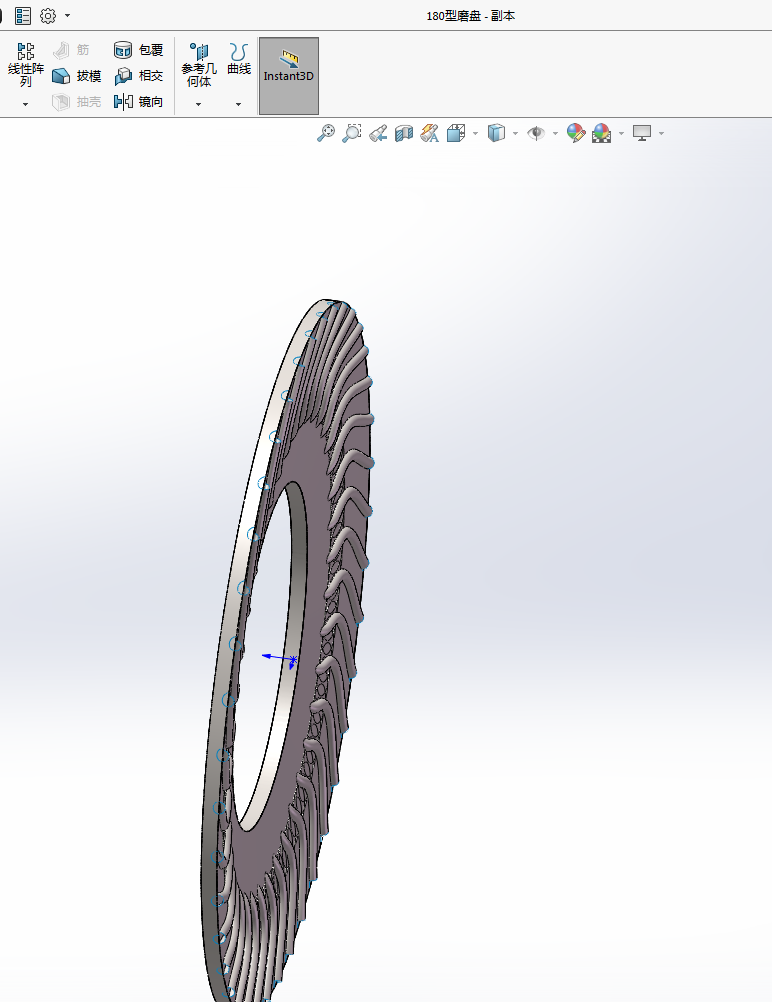Screen dimensions: 772x1002
Task: Choose the Mirror (镜向) feature
Action: (138, 102)
